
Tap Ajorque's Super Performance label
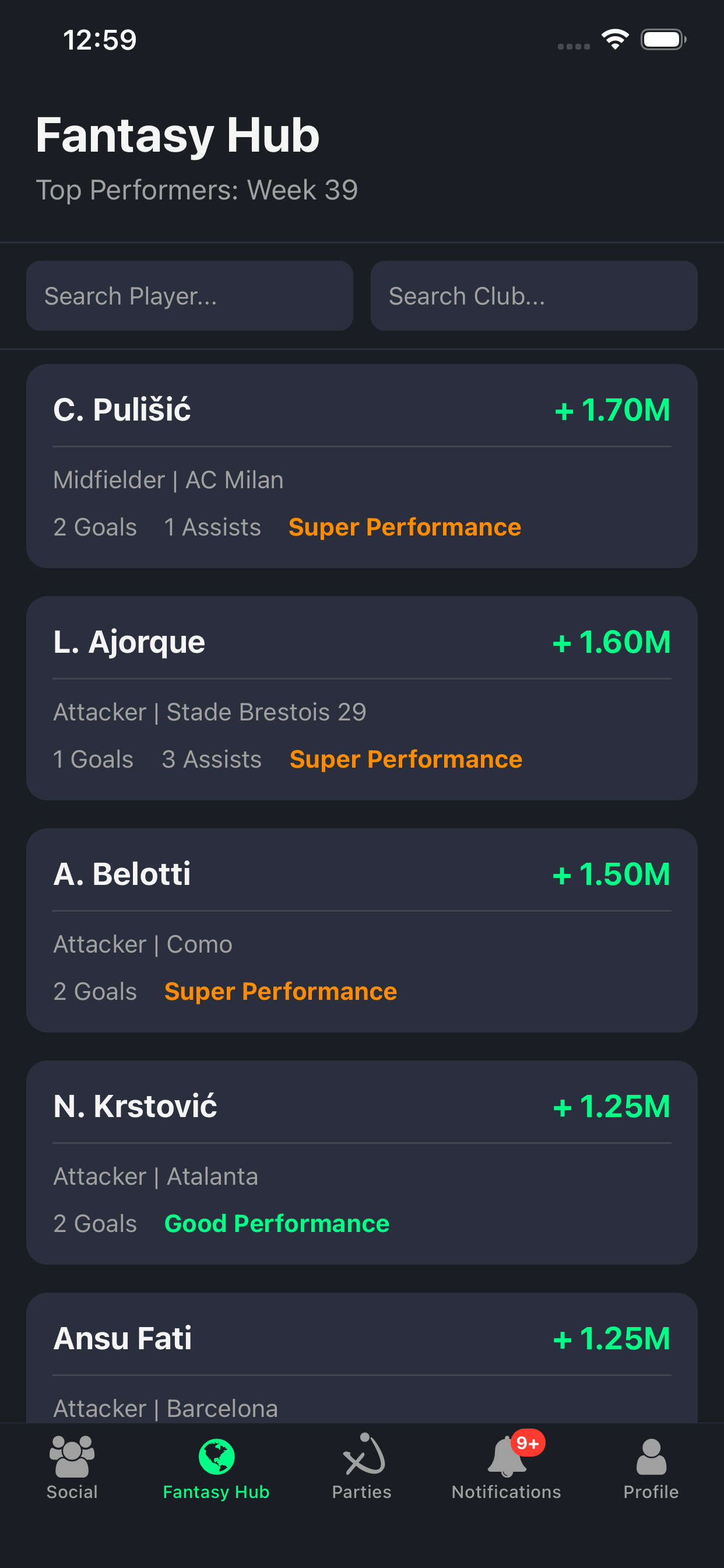tap(406, 759)
